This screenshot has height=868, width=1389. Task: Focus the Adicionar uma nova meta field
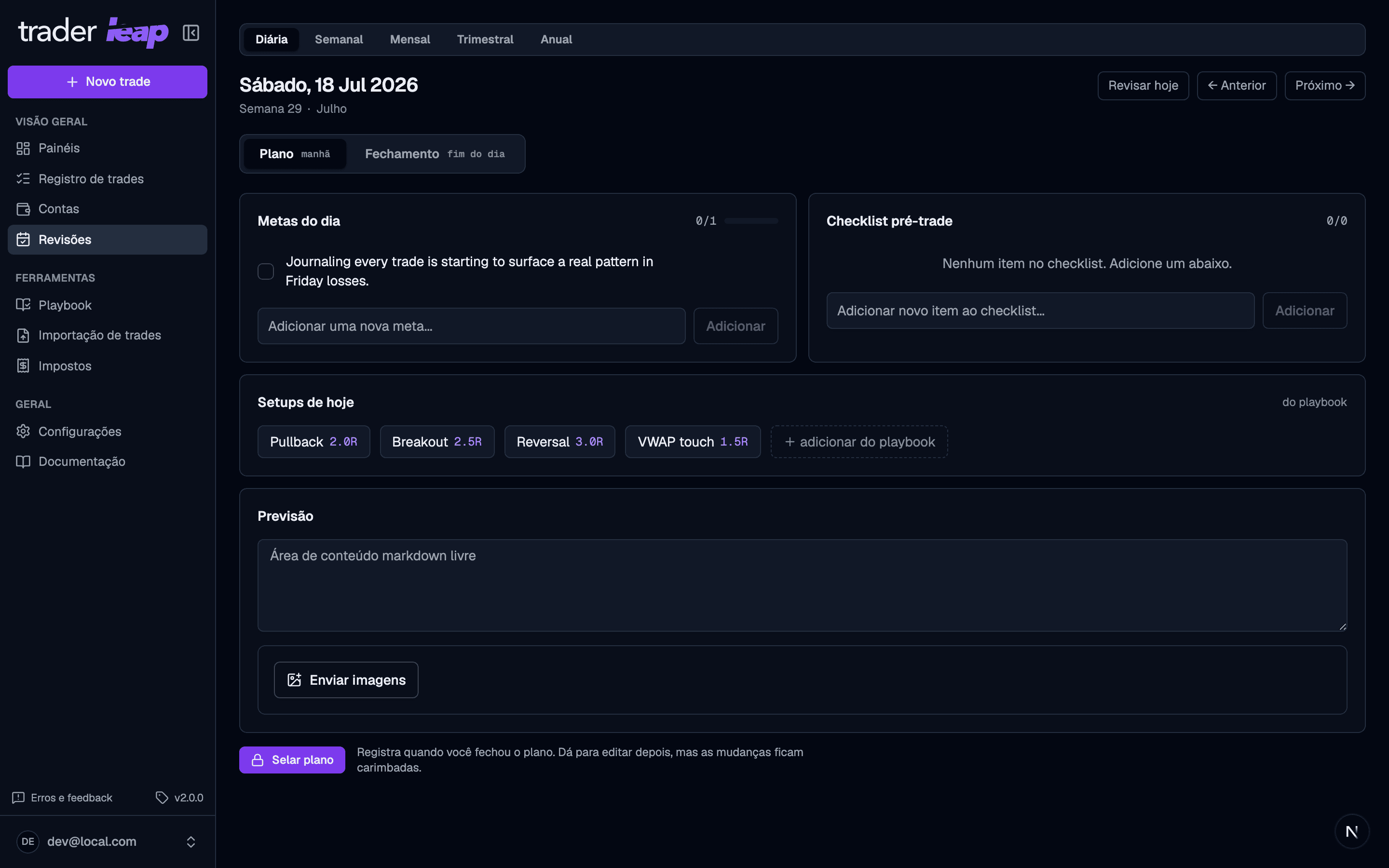point(471,326)
